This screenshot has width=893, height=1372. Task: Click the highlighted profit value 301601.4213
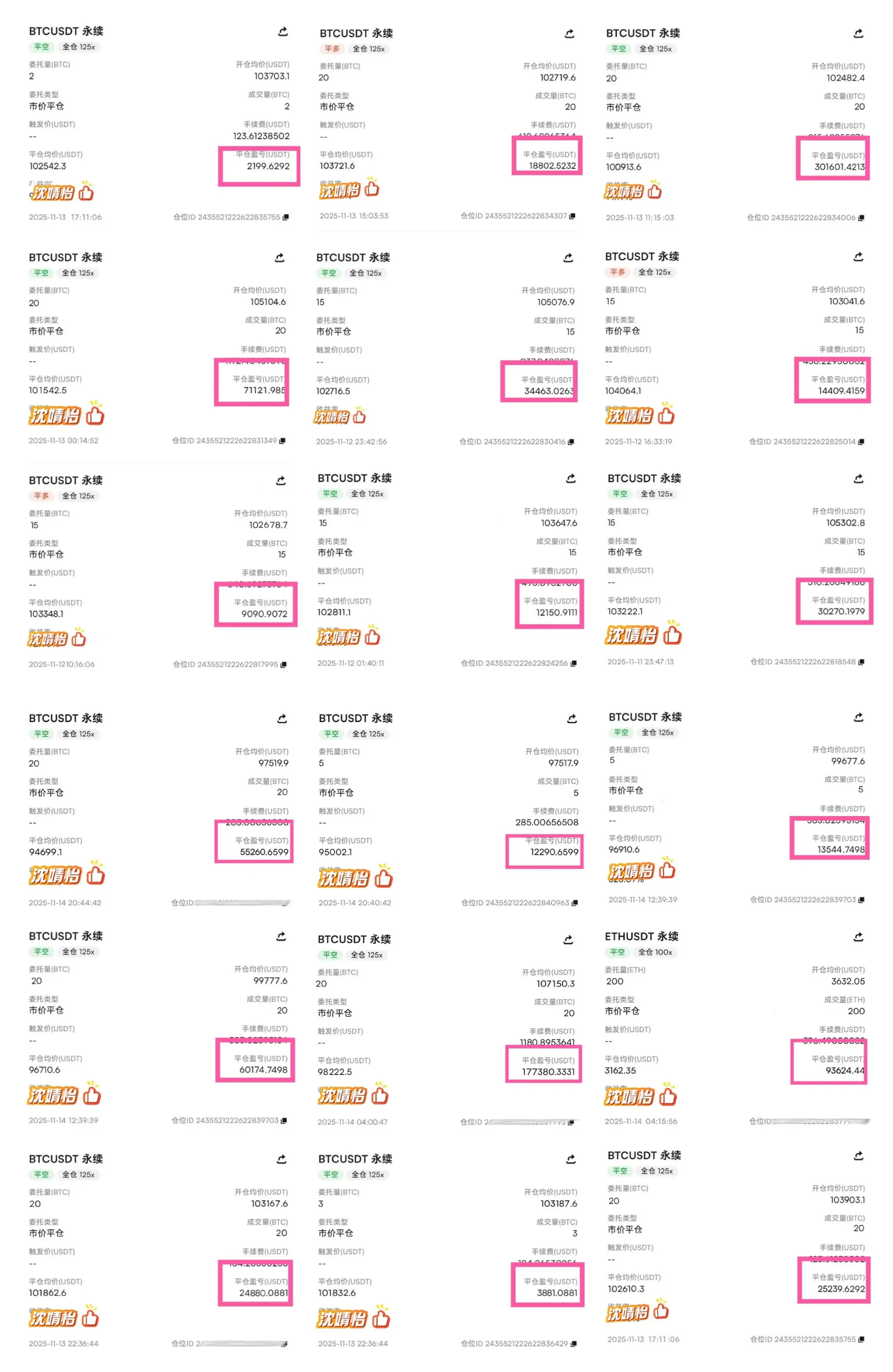839,167
